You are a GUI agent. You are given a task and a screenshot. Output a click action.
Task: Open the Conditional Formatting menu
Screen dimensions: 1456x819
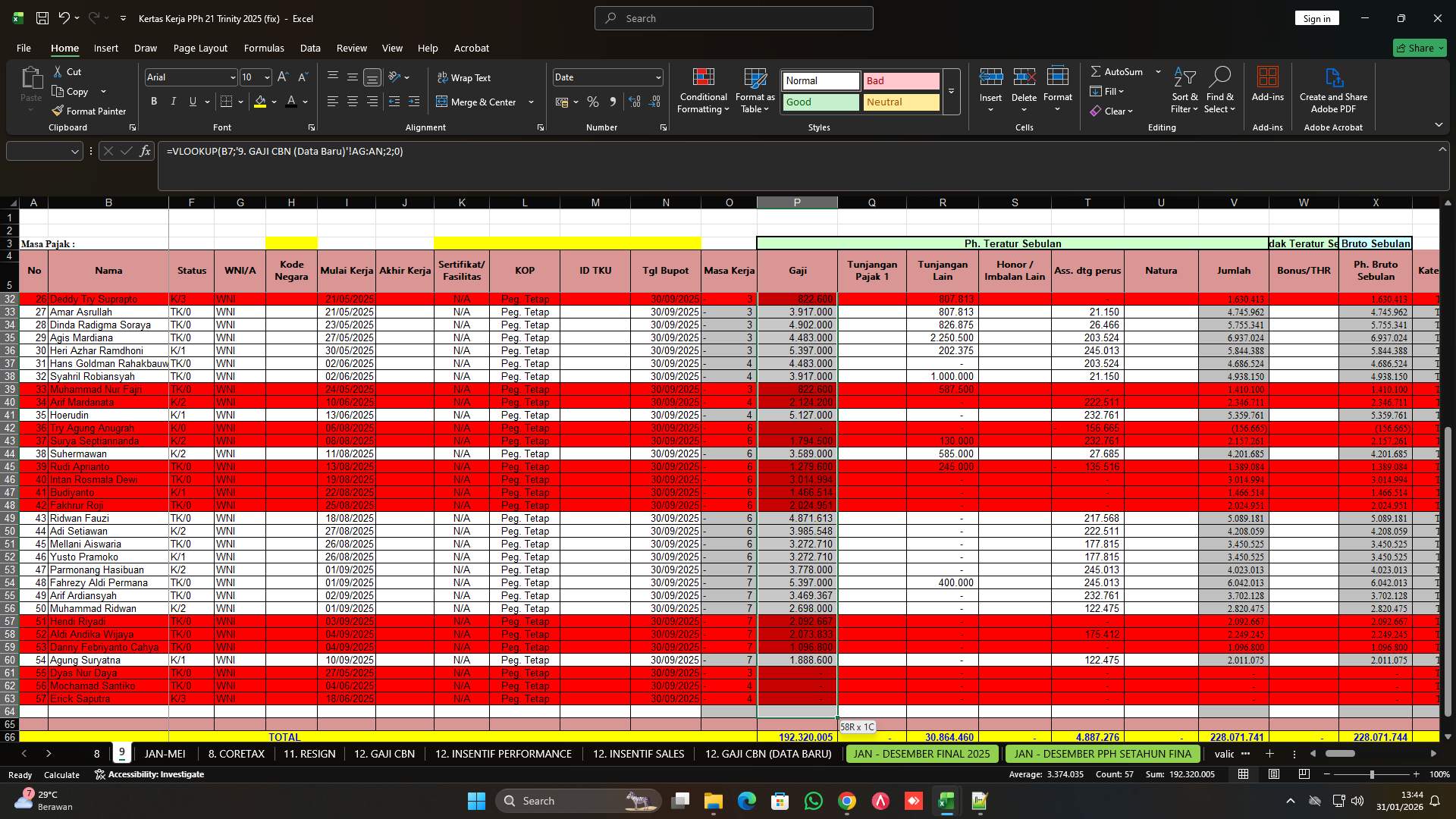pos(703,89)
